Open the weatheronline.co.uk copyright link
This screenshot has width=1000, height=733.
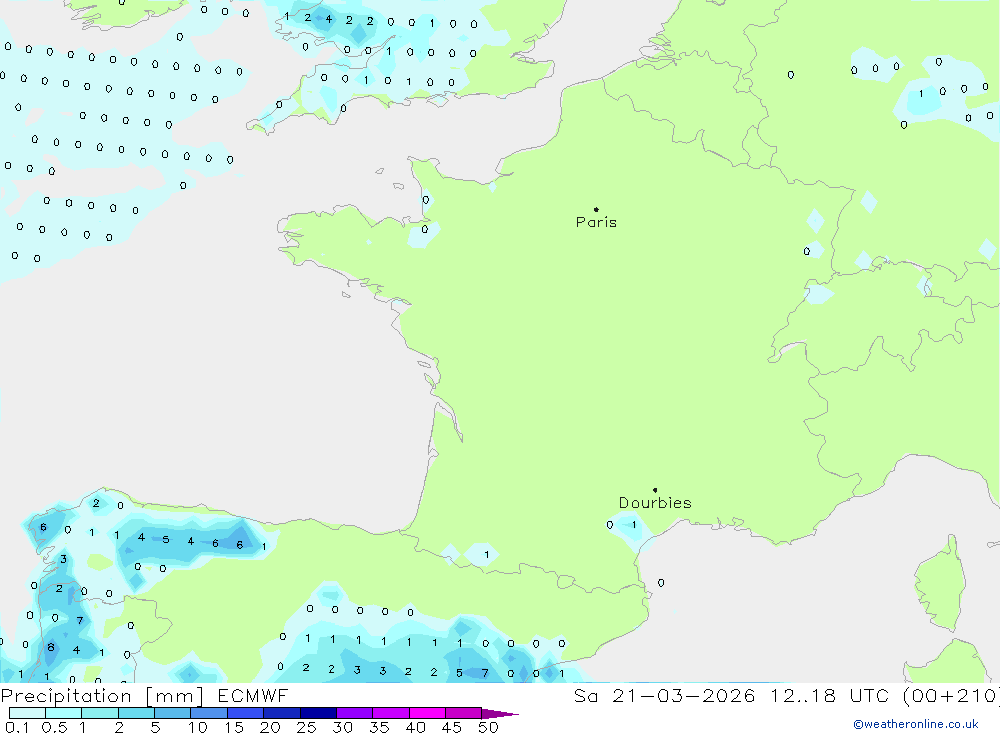(916, 724)
